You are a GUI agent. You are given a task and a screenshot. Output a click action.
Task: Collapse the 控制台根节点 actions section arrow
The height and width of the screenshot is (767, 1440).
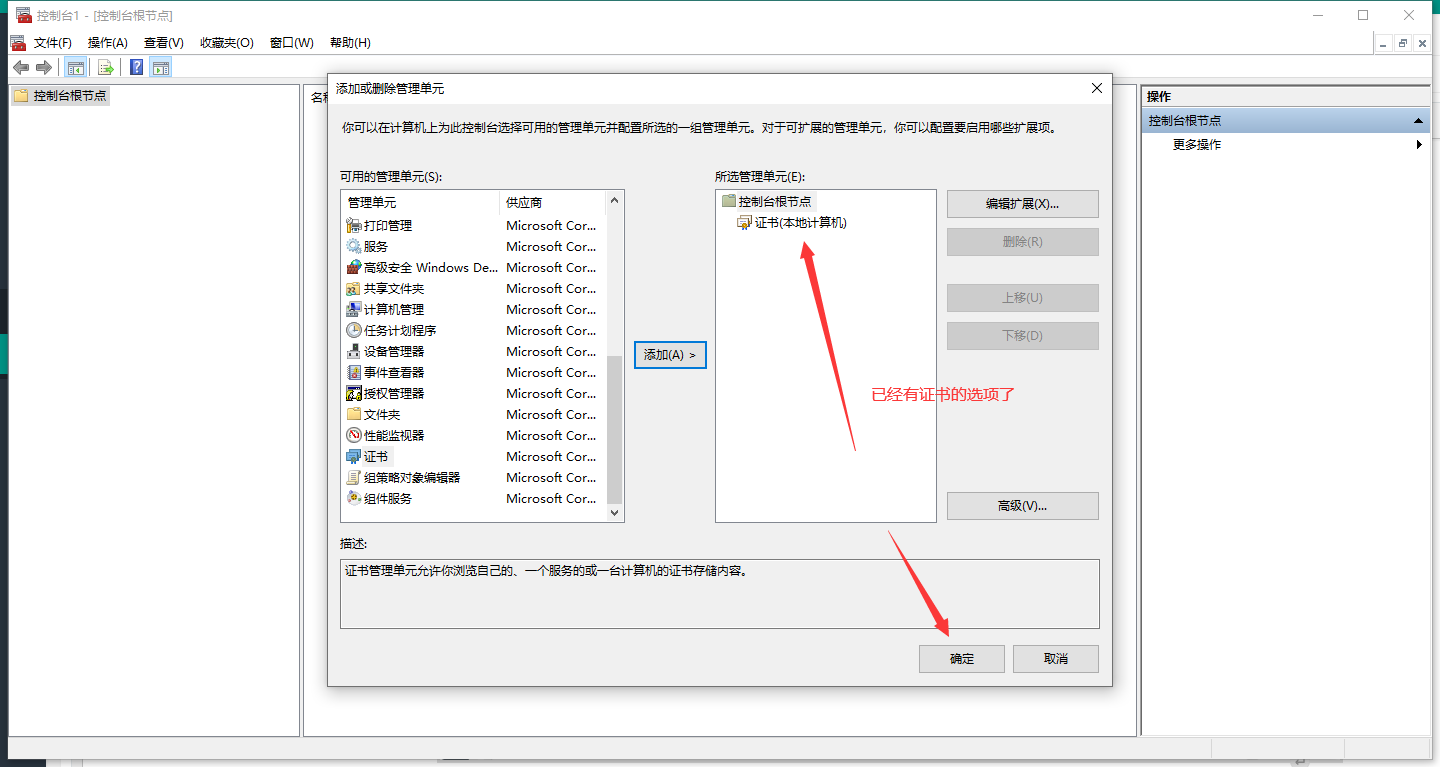(x=1418, y=121)
